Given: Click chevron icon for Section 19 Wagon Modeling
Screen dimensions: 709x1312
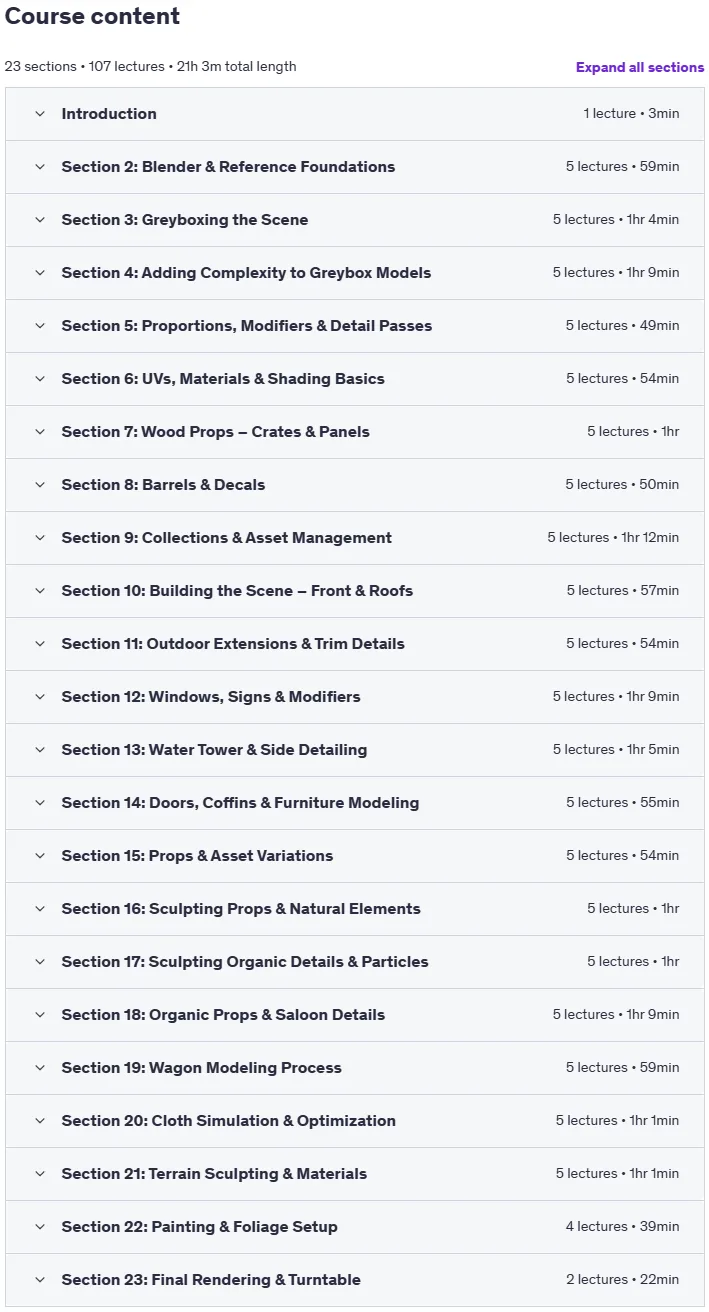Looking at the screenshot, I should (x=40, y=1068).
